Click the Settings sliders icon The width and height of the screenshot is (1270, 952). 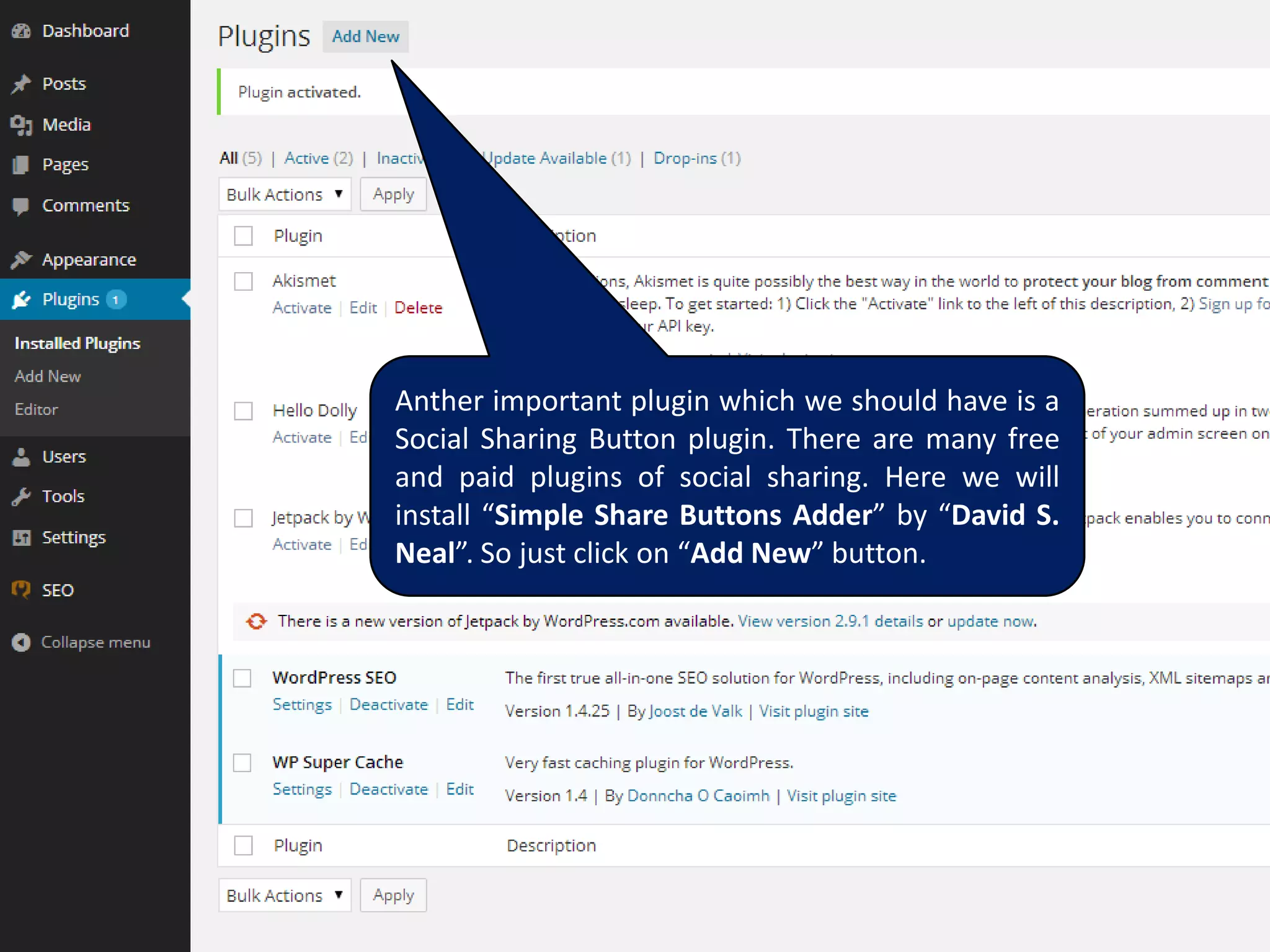click(x=21, y=537)
